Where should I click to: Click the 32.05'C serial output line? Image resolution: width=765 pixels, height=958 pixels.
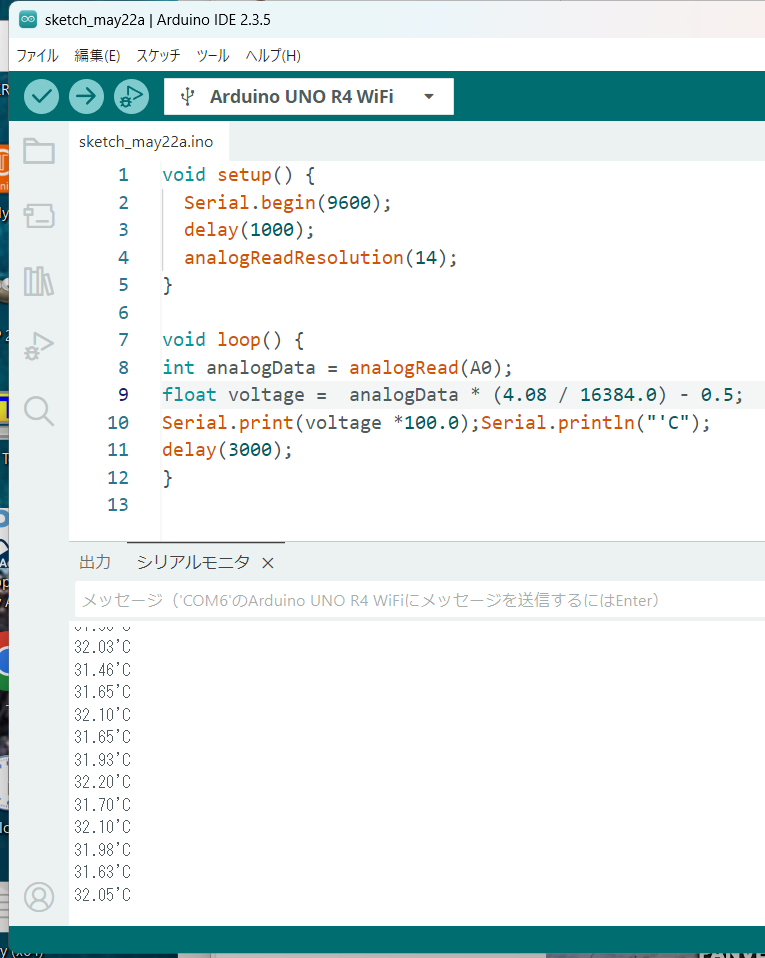tap(102, 895)
